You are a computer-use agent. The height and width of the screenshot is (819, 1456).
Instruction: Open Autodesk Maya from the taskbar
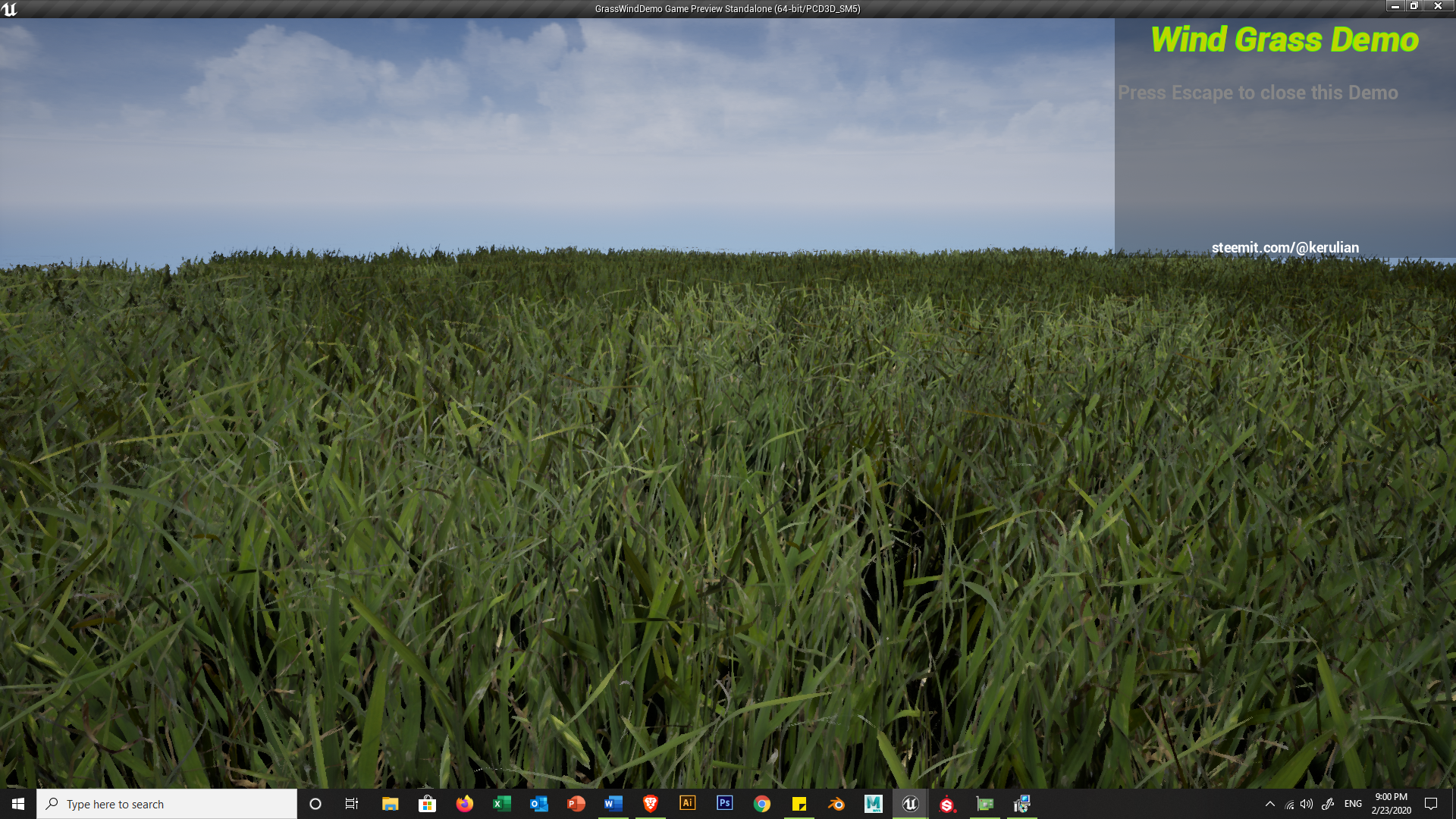click(x=873, y=804)
